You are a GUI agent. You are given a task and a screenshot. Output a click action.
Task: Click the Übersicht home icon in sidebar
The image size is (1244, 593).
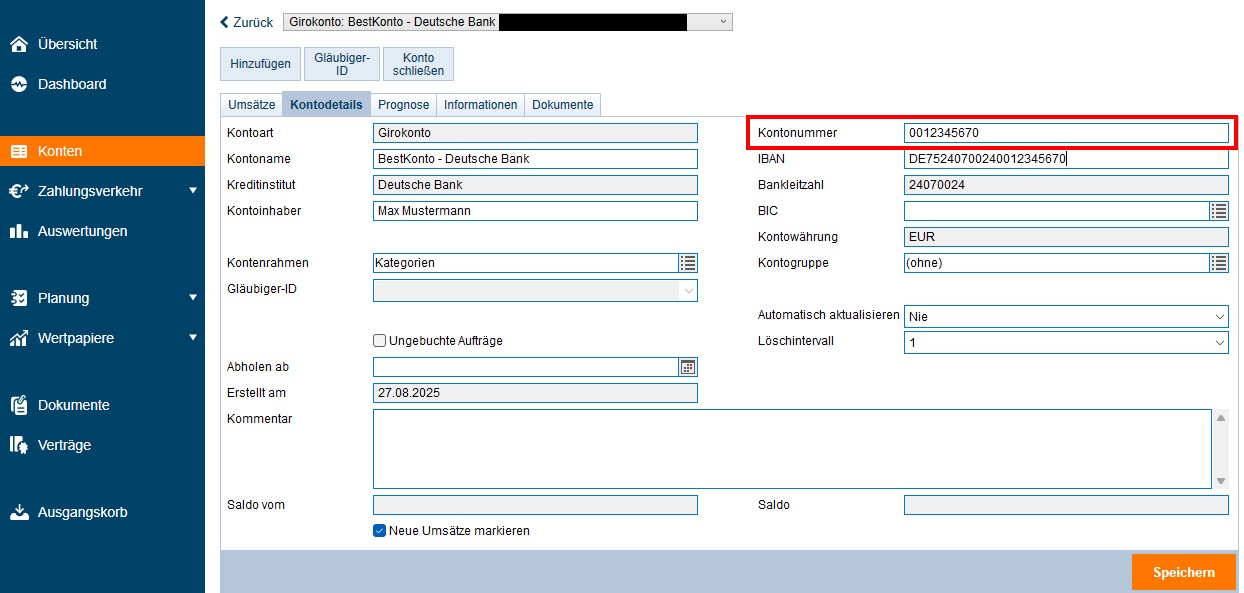[x=19, y=45]
